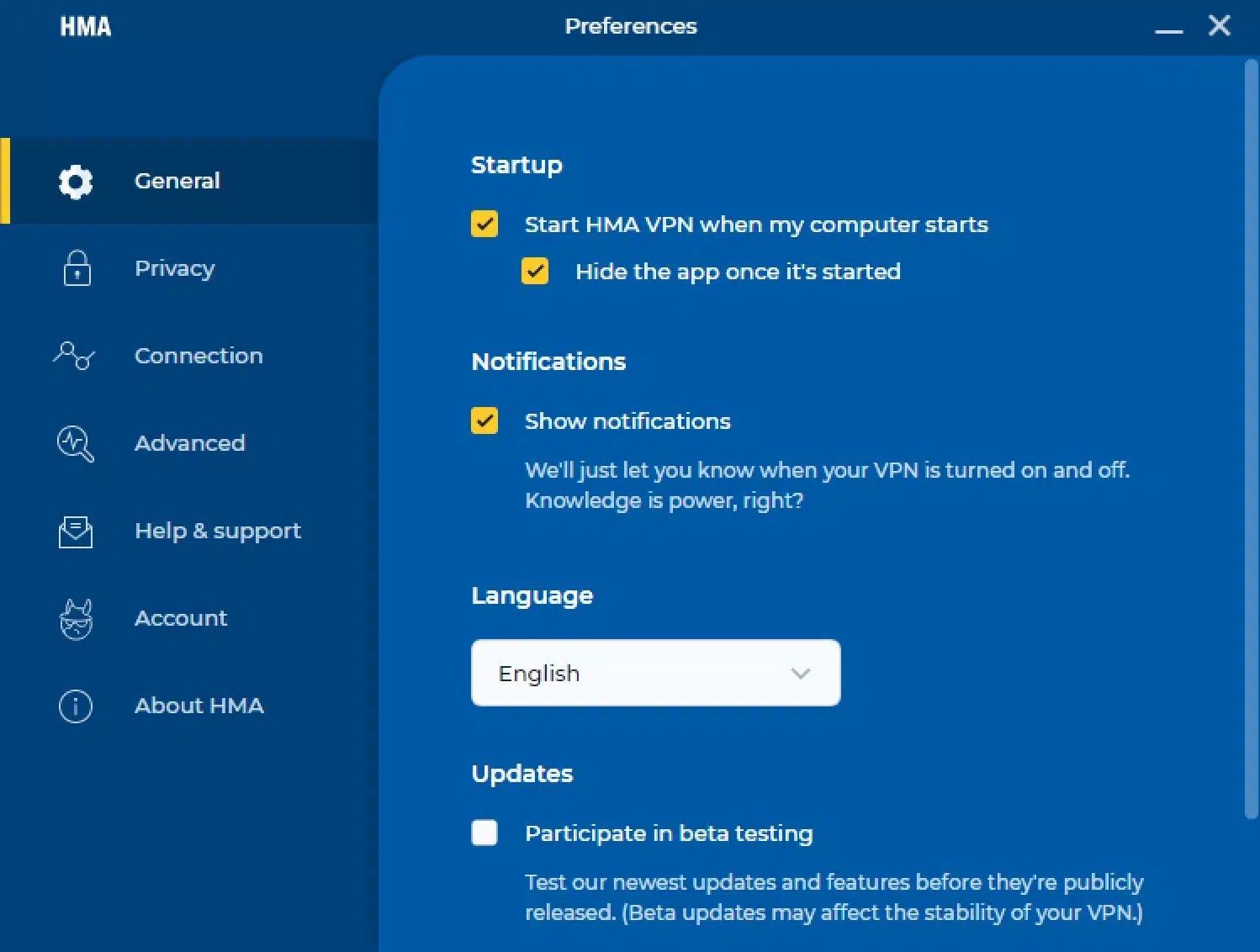Viewport: 1260px width, 952px height.
Task: Click the General gear icon
Action: coord(76,182)
